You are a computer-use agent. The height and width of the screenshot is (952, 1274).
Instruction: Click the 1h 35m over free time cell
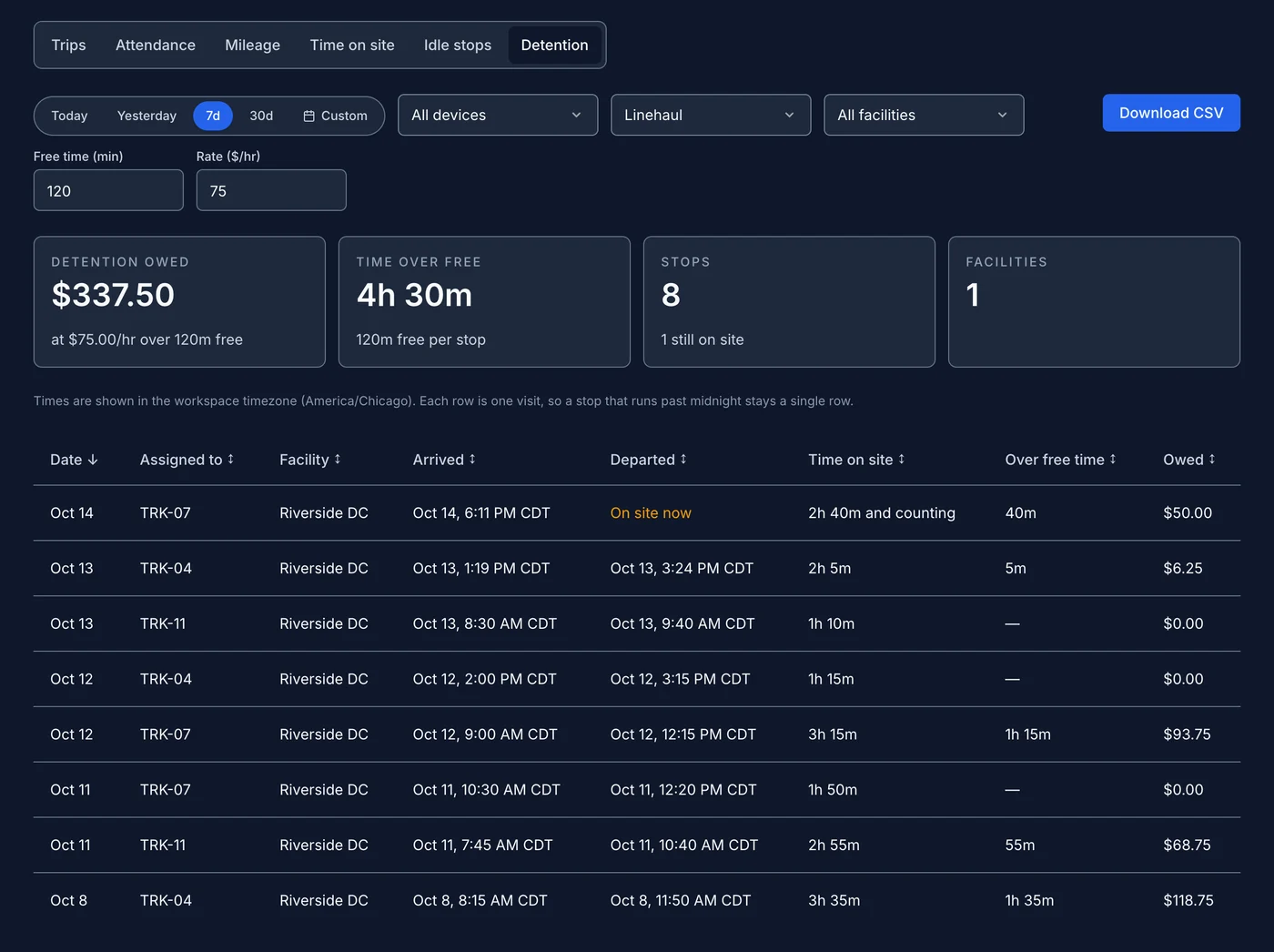click(x=1029, y=900)
